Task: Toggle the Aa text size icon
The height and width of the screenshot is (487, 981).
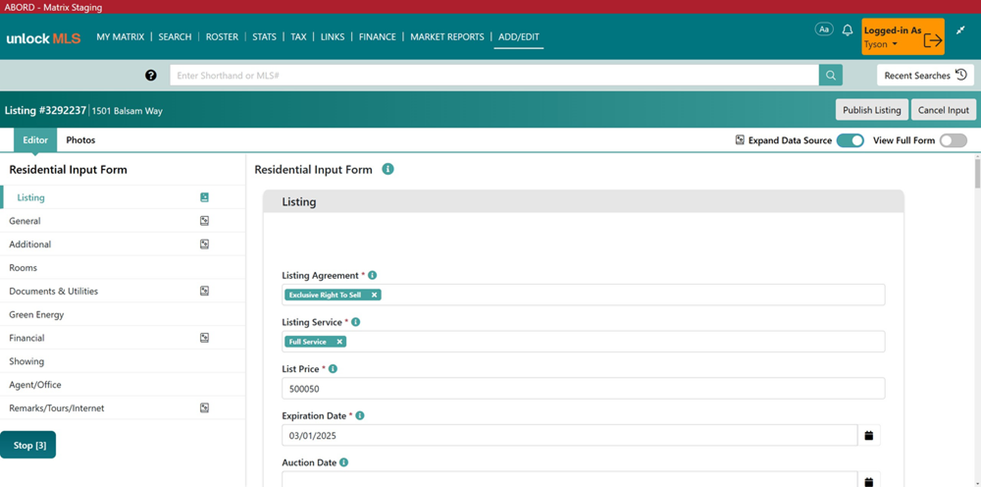Action: 824,29
